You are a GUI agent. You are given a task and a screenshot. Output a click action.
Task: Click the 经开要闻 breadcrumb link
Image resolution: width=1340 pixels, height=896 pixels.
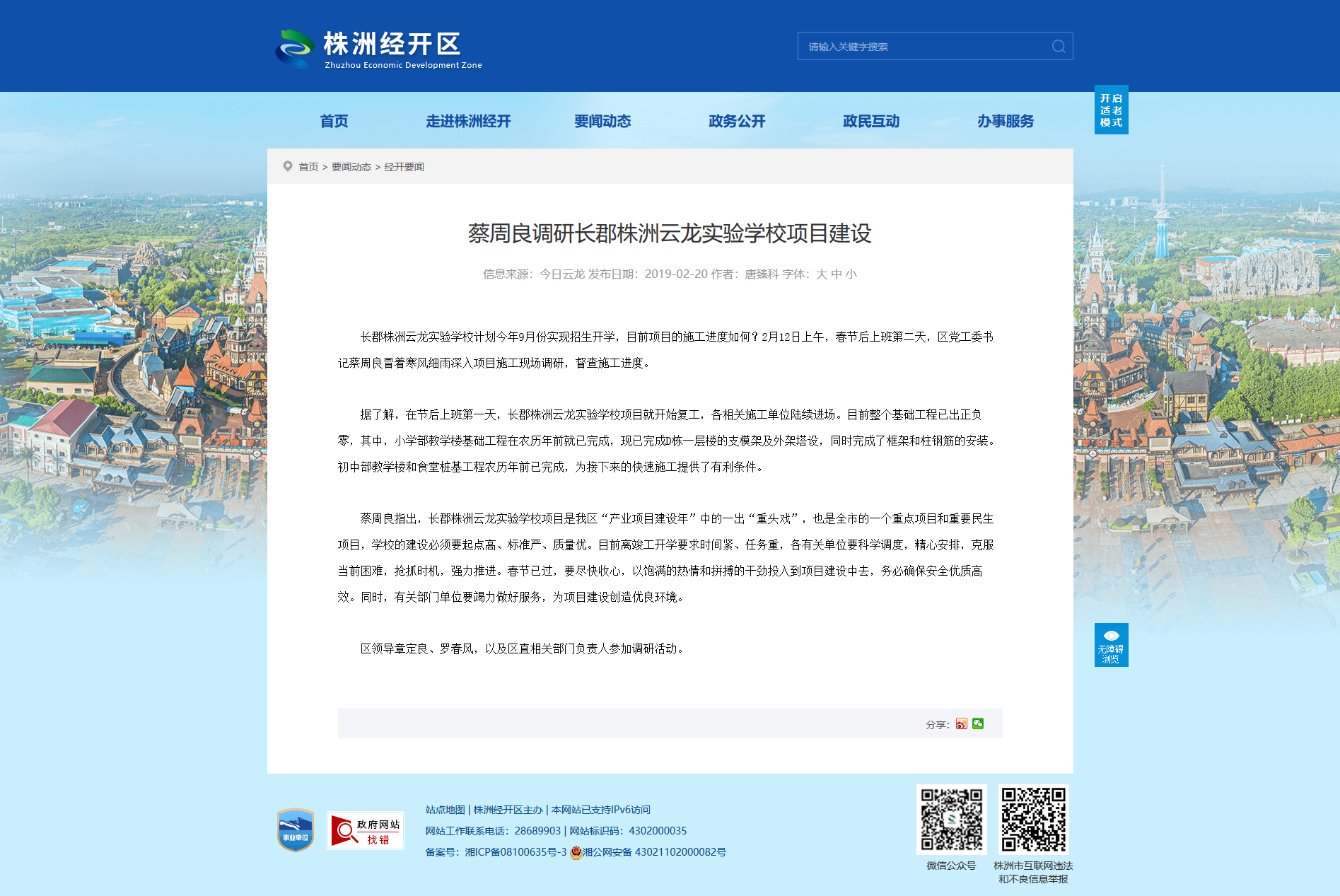click(404, 167)
